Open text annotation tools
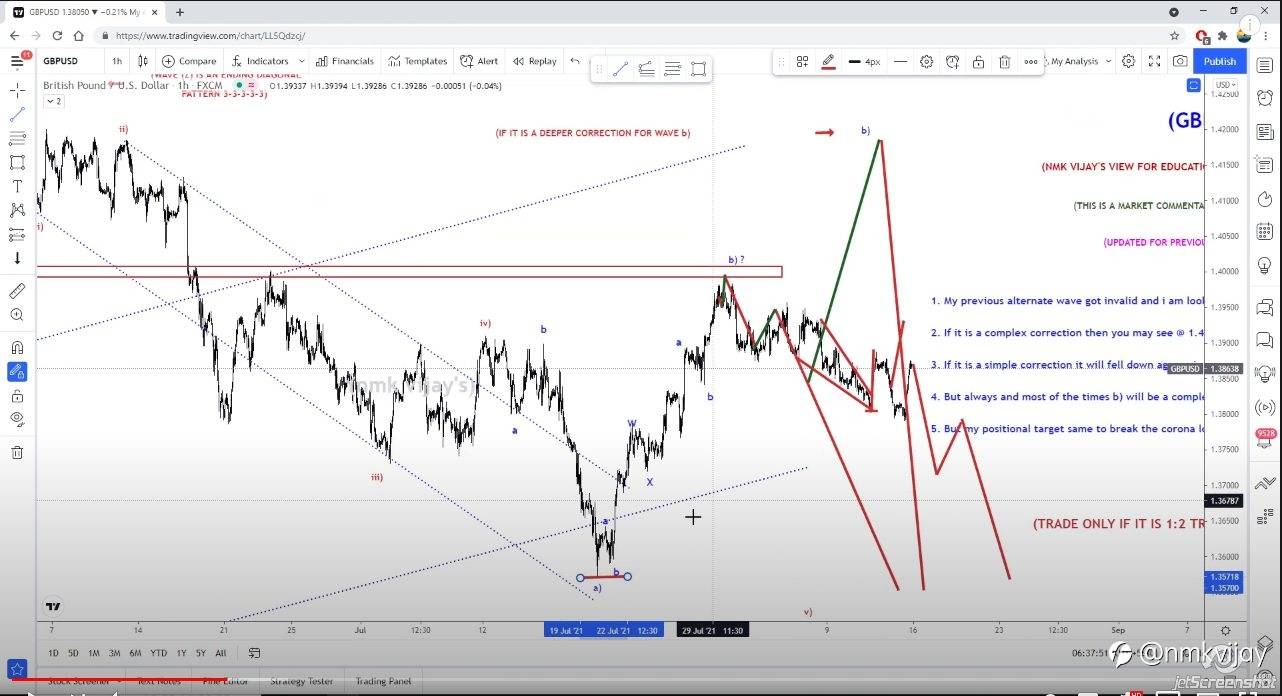This screenshot has width=1282, height=696. point(17,186)
